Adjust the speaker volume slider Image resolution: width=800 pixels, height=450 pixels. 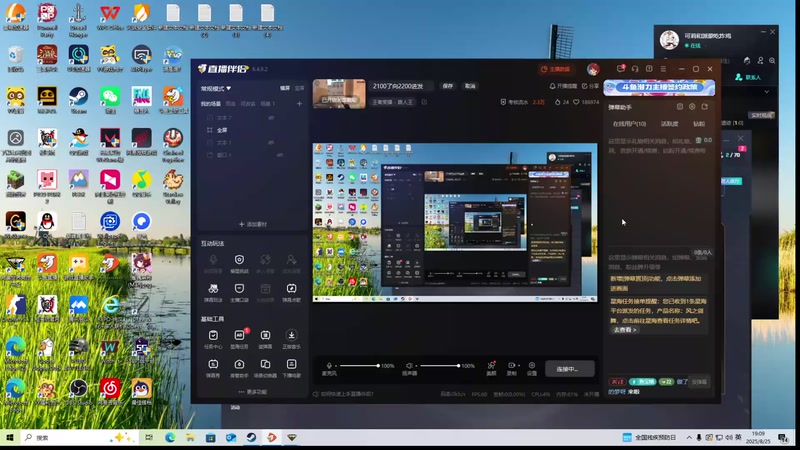[439, 366]
